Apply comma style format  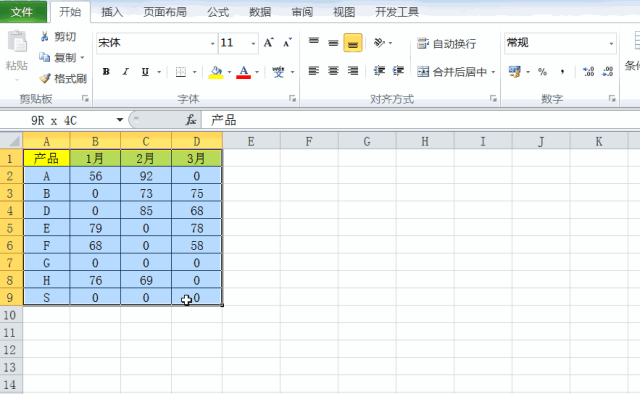[x=562, y=72]
